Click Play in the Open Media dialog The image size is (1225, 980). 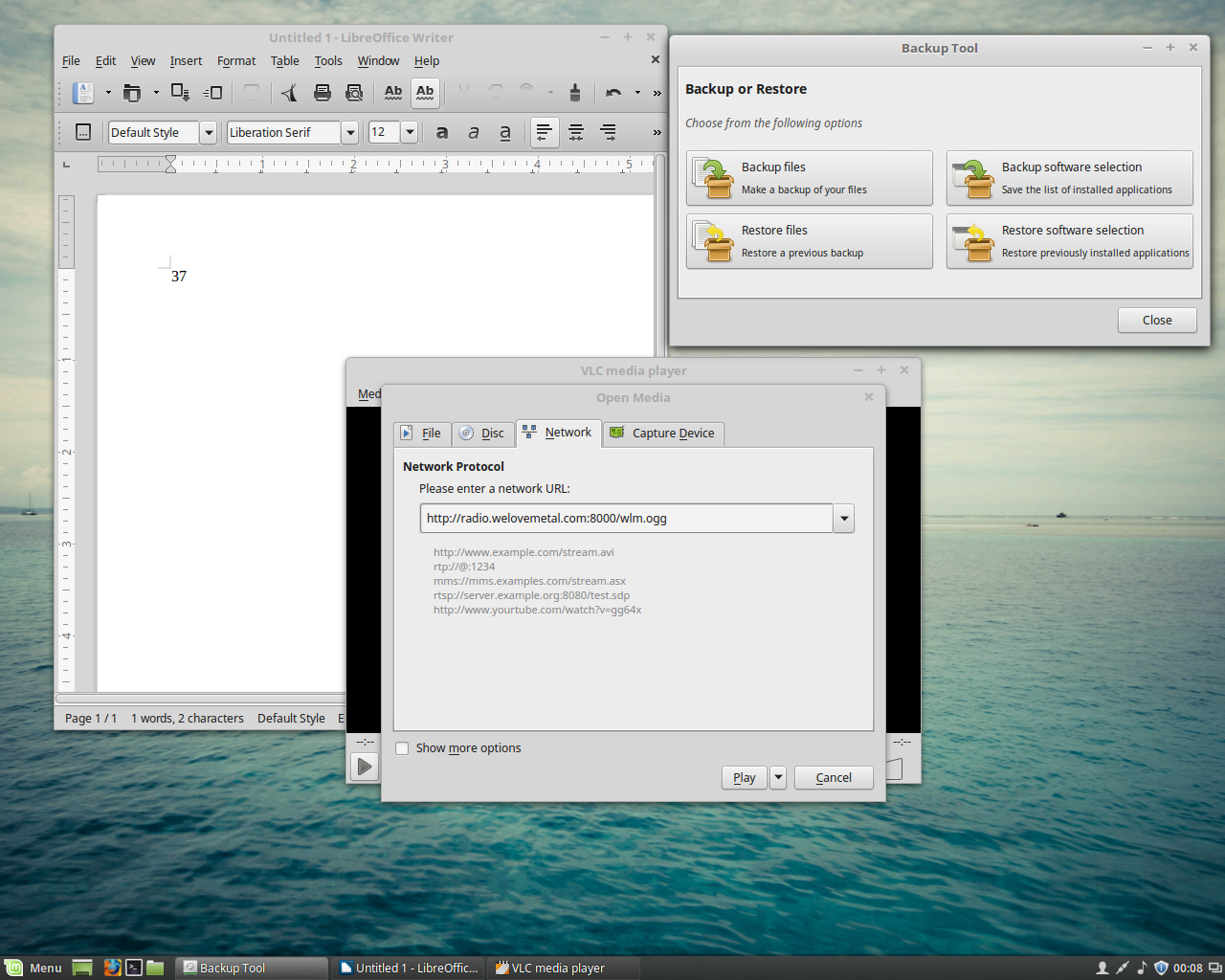click(745, 777)
